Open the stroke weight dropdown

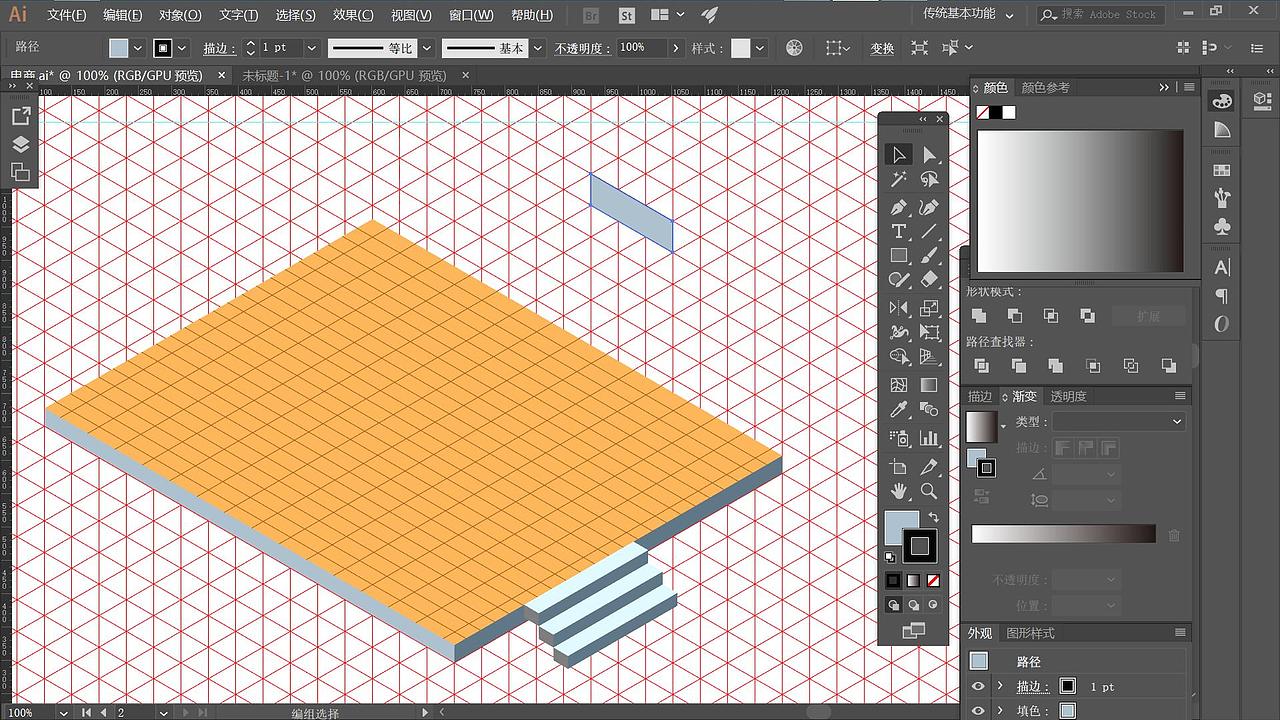pyautogui.click(x=312, y=48)
